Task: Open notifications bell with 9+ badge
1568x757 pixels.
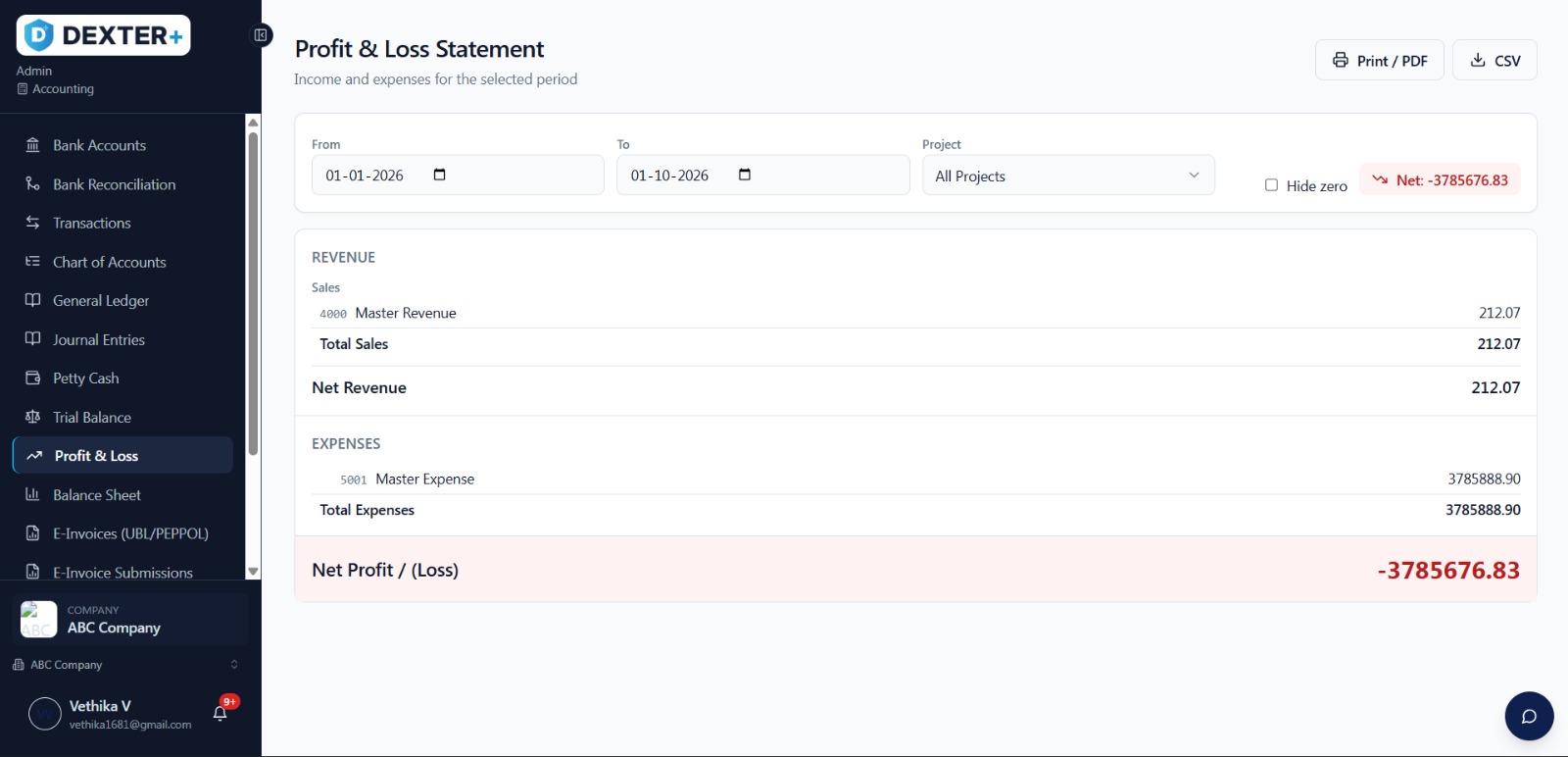Action: [x=220, y=713]
